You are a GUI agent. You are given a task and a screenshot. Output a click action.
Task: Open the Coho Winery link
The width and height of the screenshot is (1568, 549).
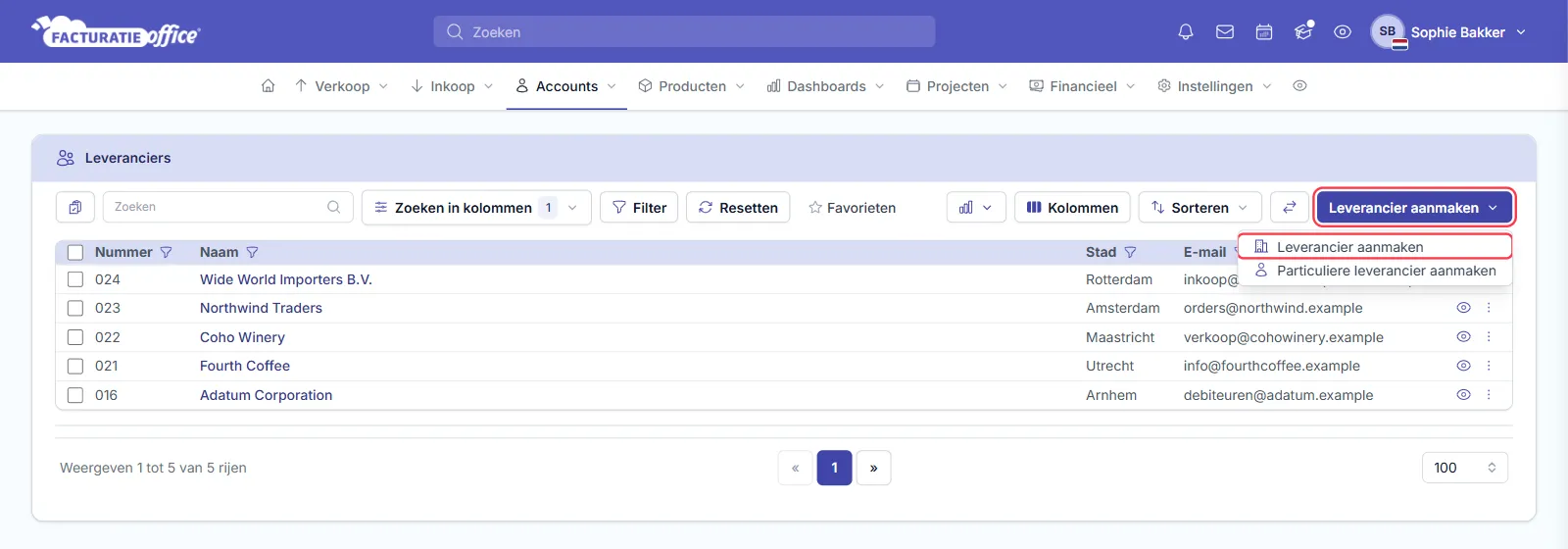tap(242, 337)
